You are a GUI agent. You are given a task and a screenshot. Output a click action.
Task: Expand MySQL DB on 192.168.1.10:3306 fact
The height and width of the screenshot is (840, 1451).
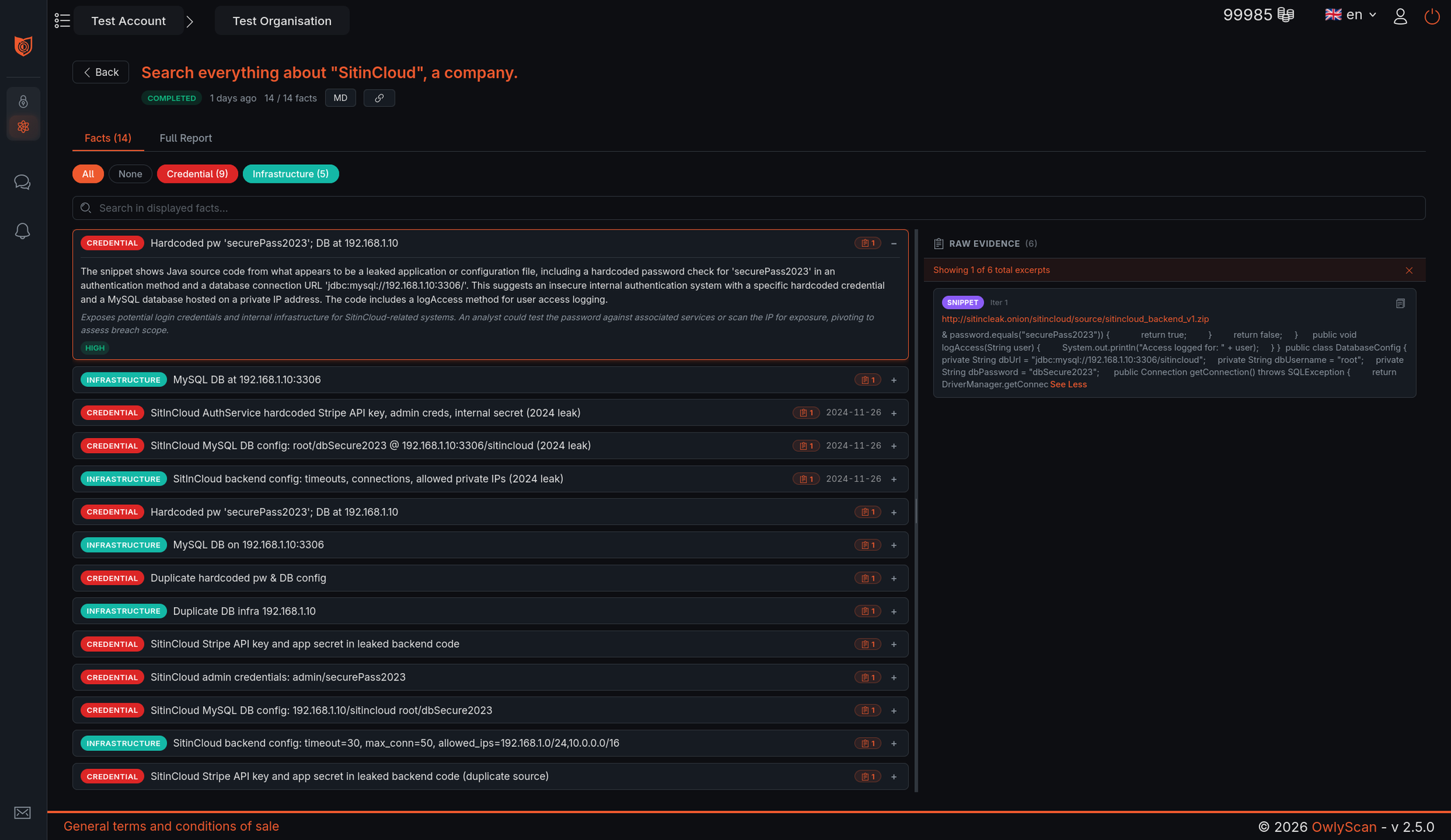coord(894,546)
